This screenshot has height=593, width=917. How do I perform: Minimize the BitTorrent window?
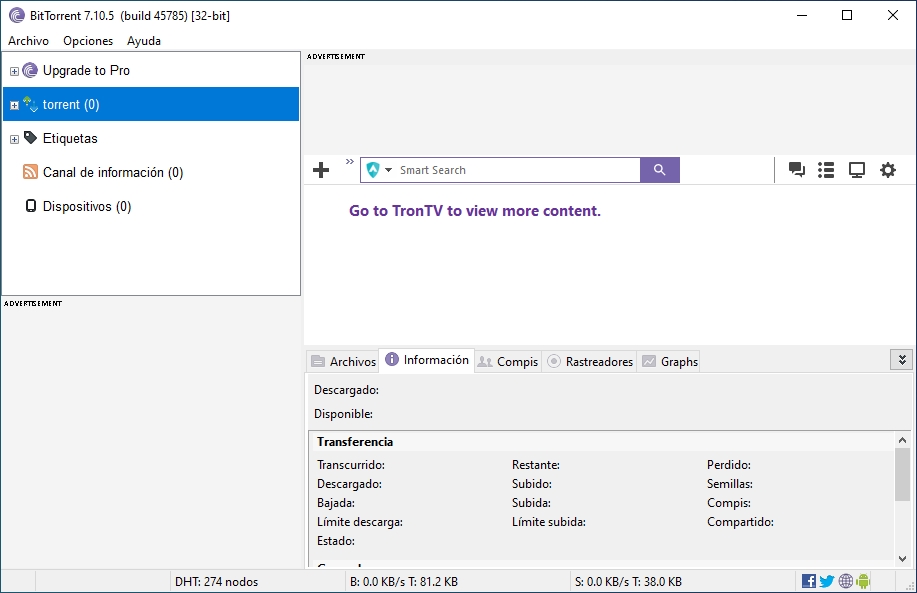click(x=802, y=15)
